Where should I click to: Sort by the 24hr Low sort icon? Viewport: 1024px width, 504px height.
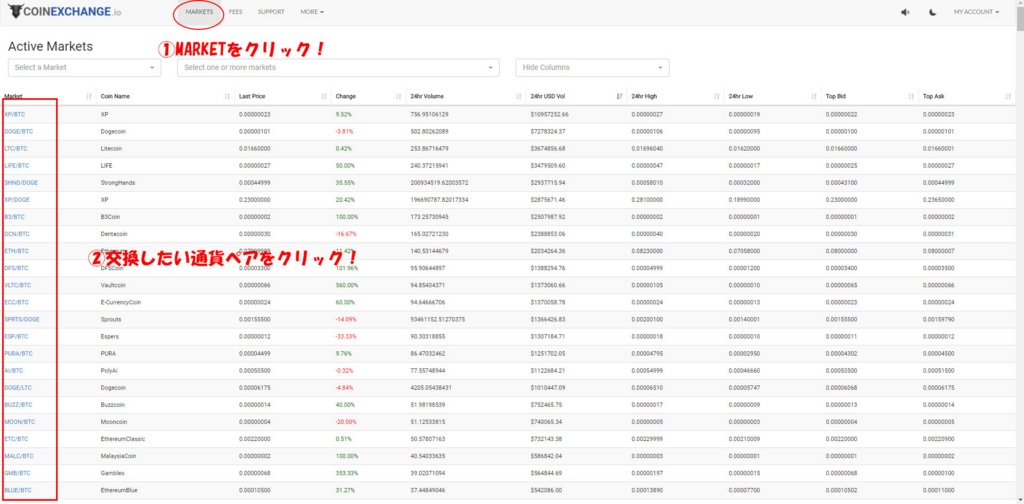pos(814,97)
